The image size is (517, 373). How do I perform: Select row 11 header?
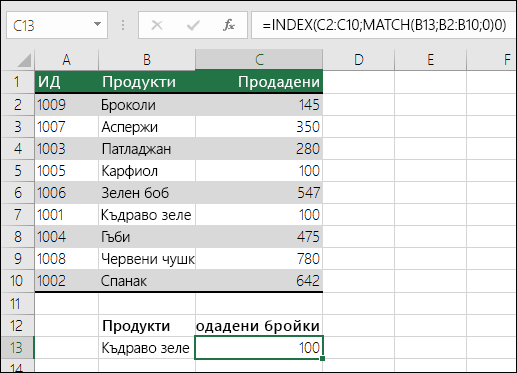coord(17,304)
